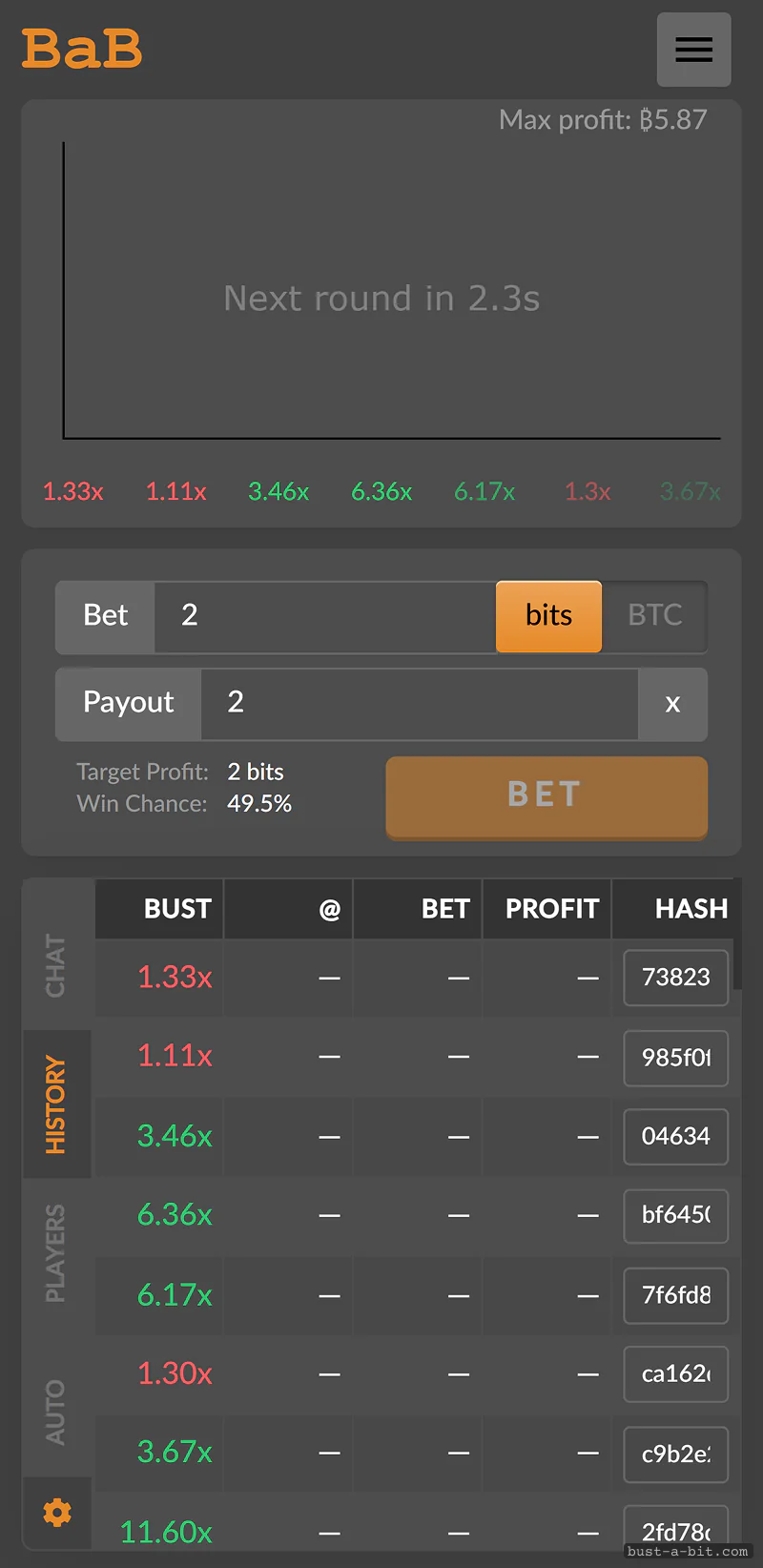
Task: Open hash 73823 for 1.33x game
Action: [676, 978]
